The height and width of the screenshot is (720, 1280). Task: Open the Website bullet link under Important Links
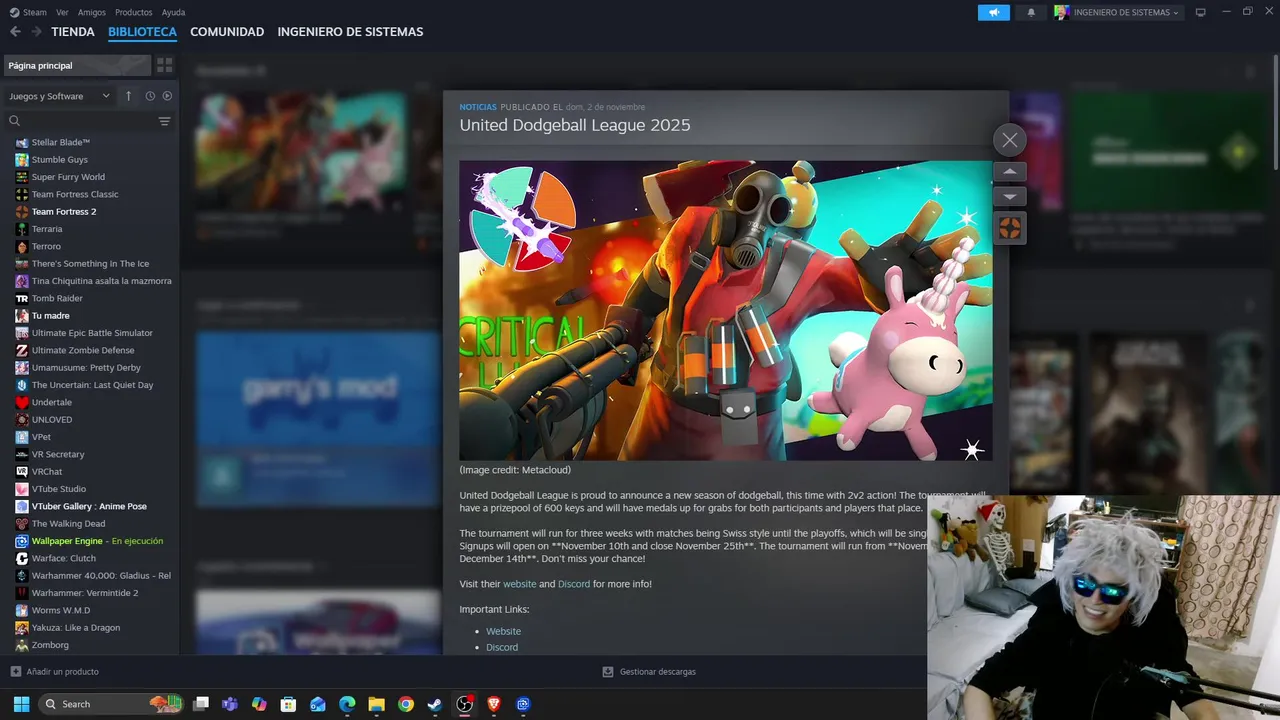tap(503, 631)
